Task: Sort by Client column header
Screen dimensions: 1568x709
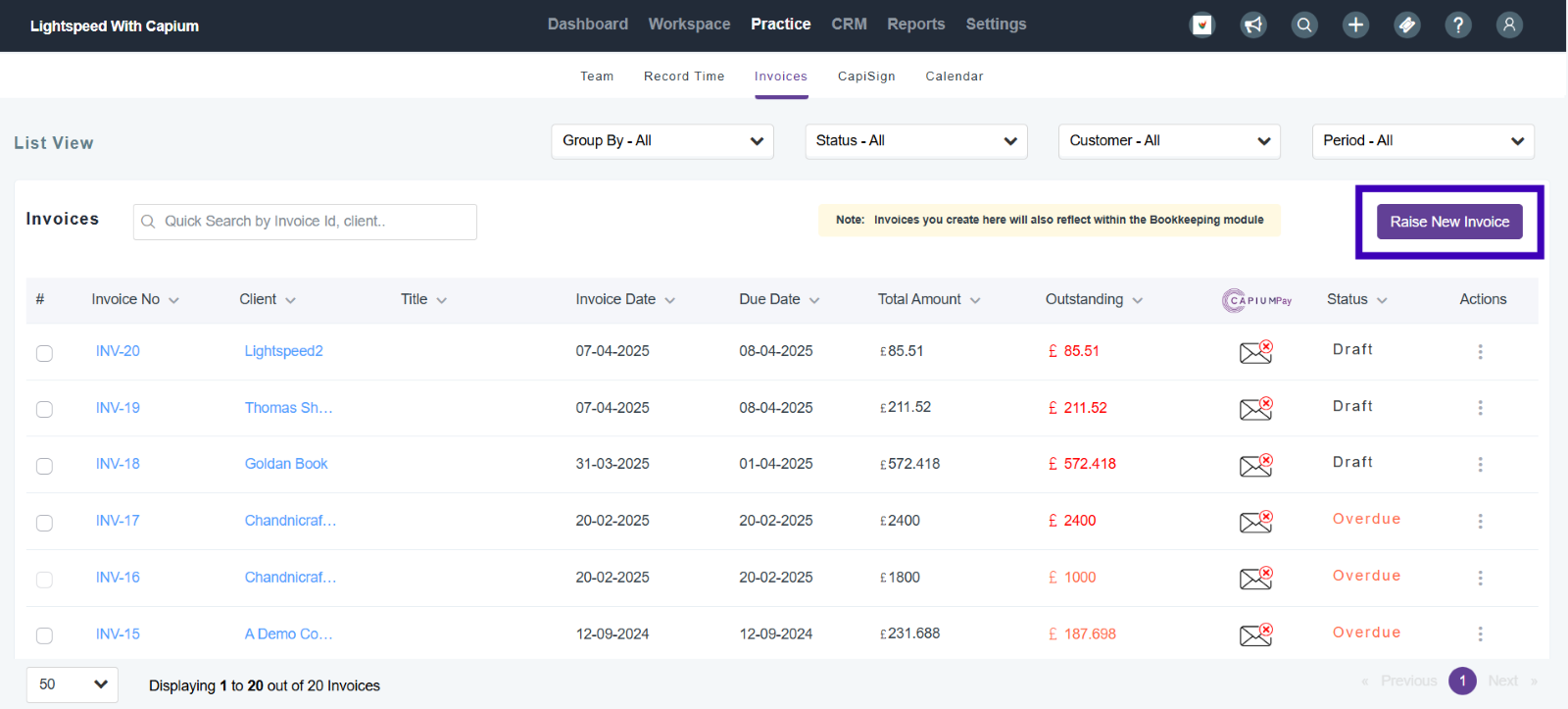Action: [x=268, y=299]
